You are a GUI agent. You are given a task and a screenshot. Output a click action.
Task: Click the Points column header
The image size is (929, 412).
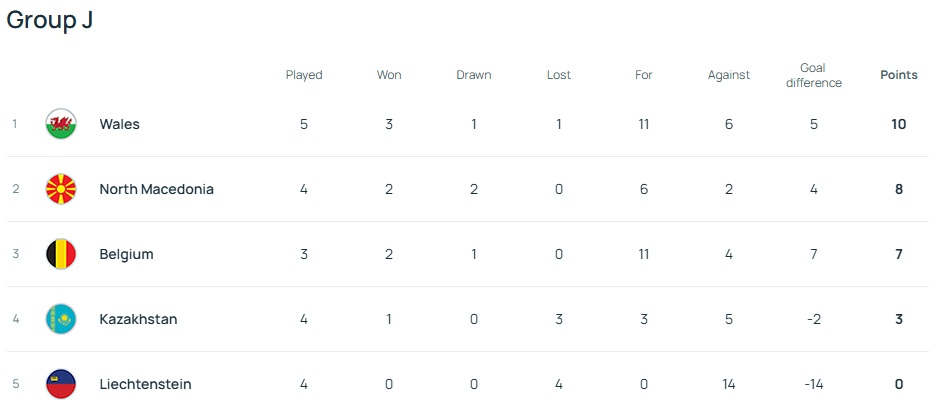click(x=898, y=75)
